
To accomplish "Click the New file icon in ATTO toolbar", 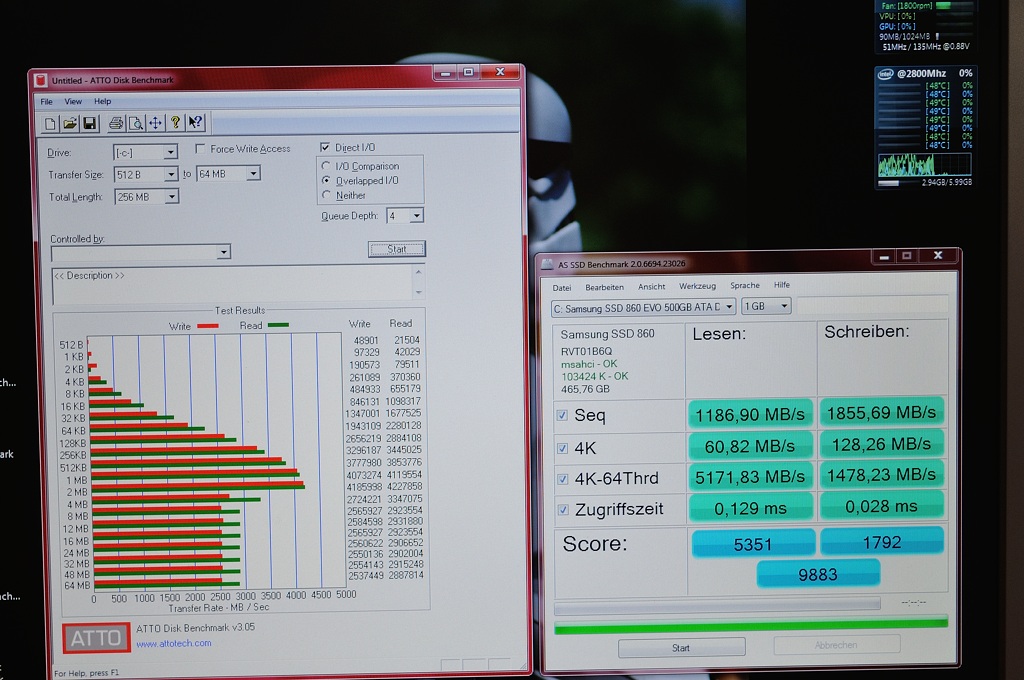I will tap(50, 123).
